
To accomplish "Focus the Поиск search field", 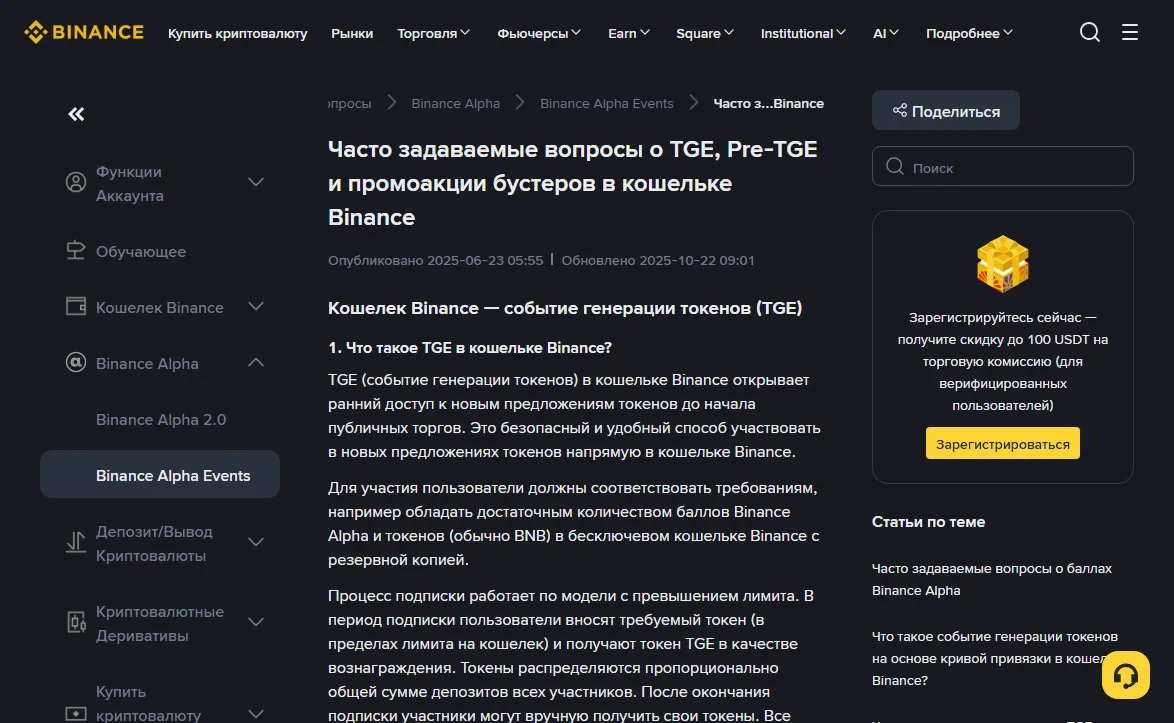I will (x=1003, y=166).
